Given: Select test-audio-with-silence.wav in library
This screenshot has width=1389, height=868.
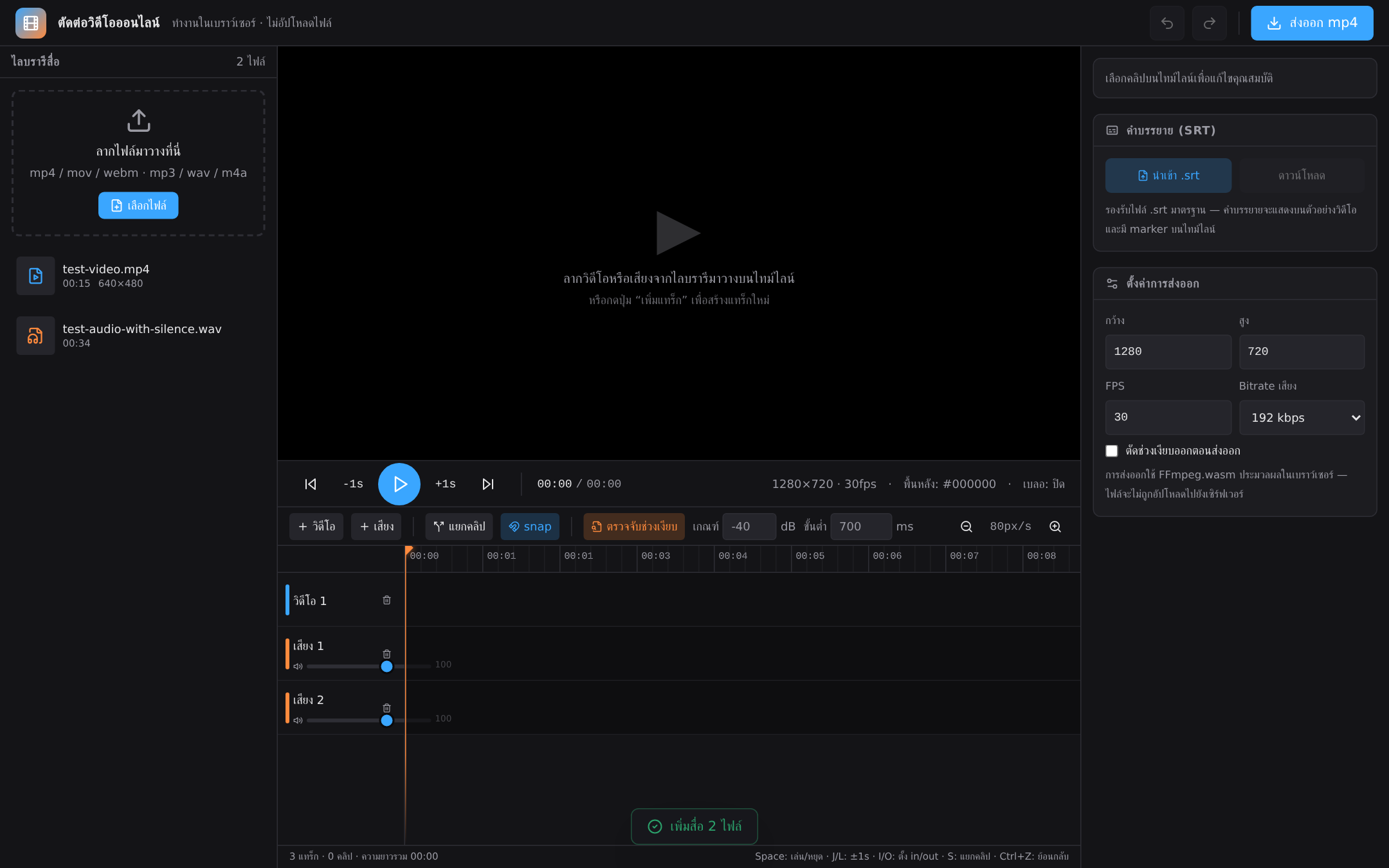Looking at the screenshot, I should pos(138,336).
